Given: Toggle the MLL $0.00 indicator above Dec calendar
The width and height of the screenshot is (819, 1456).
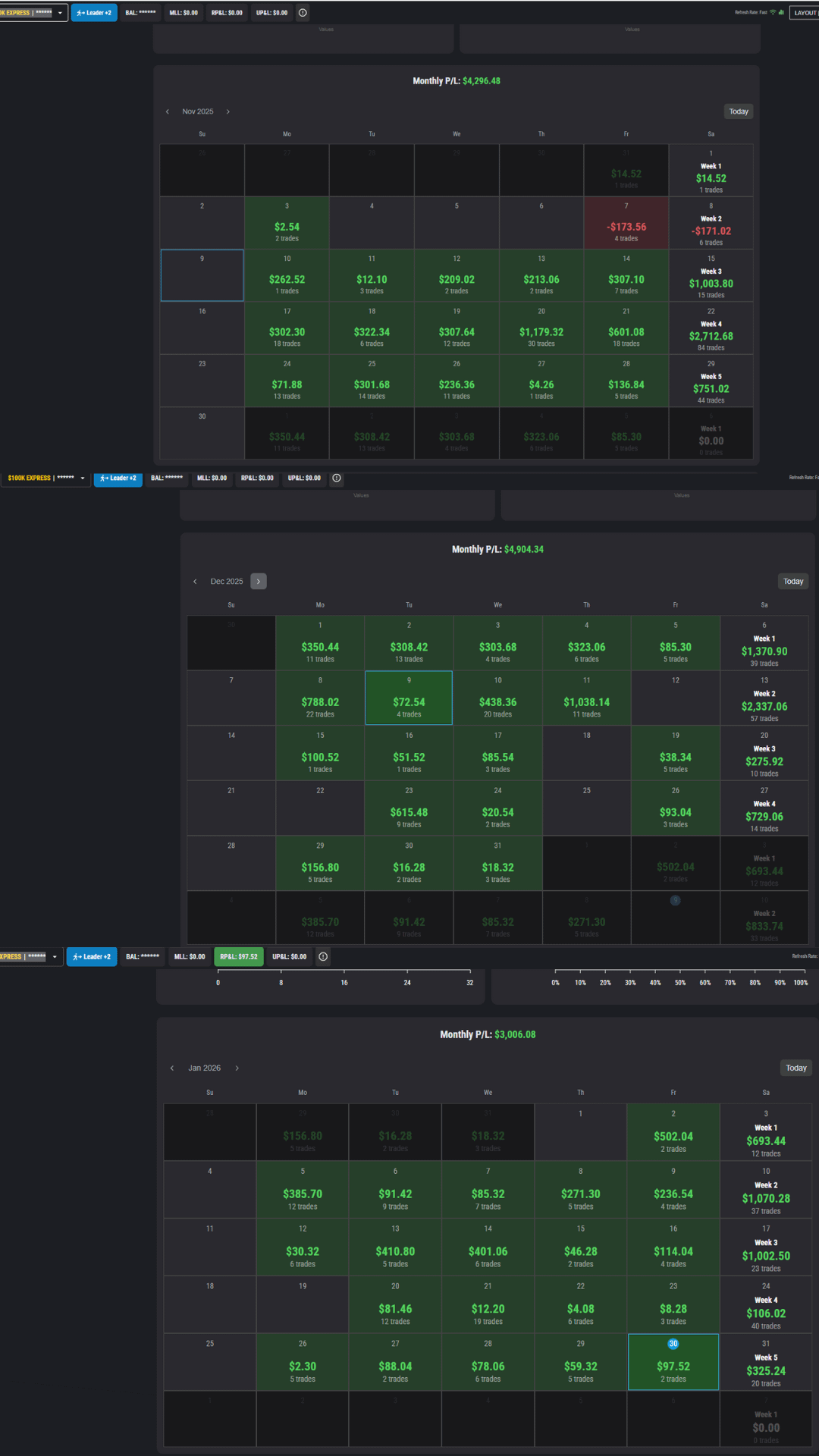Looking at the screenshot, I should pos(212,479).
